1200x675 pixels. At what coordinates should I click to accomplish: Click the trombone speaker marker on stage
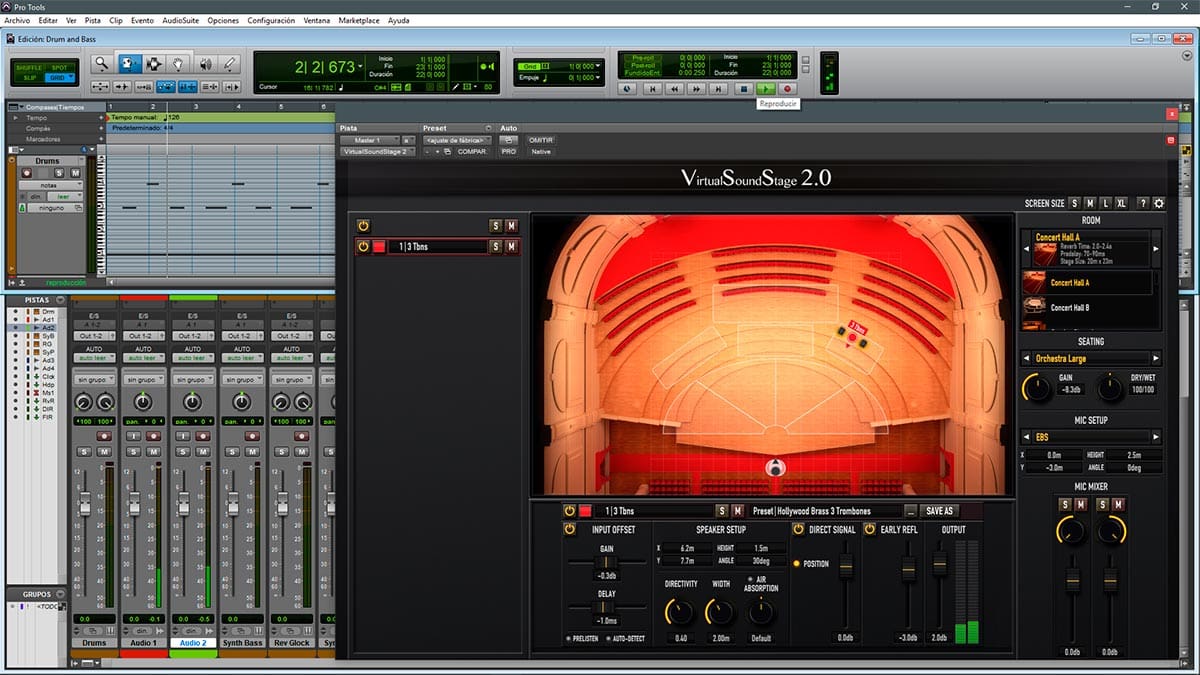click(x=852, y=337)
